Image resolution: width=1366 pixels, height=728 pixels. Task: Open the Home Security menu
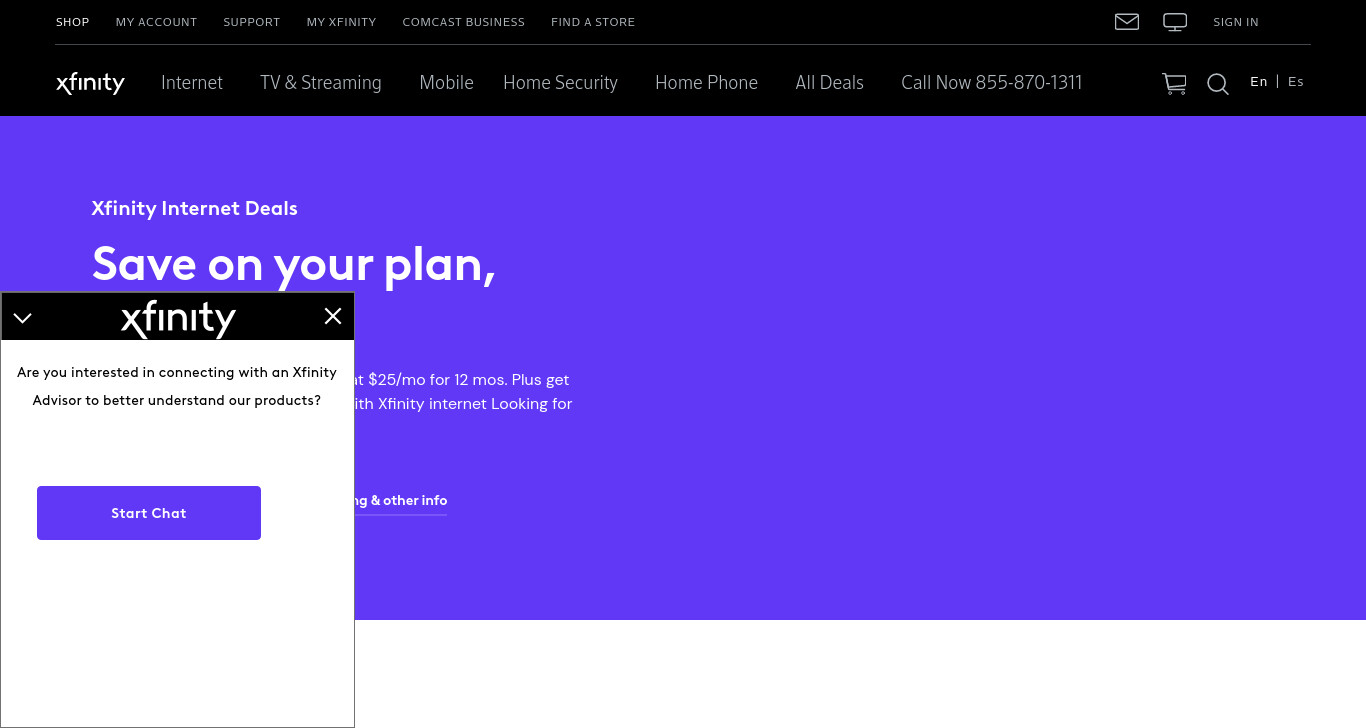pos(560,83)
